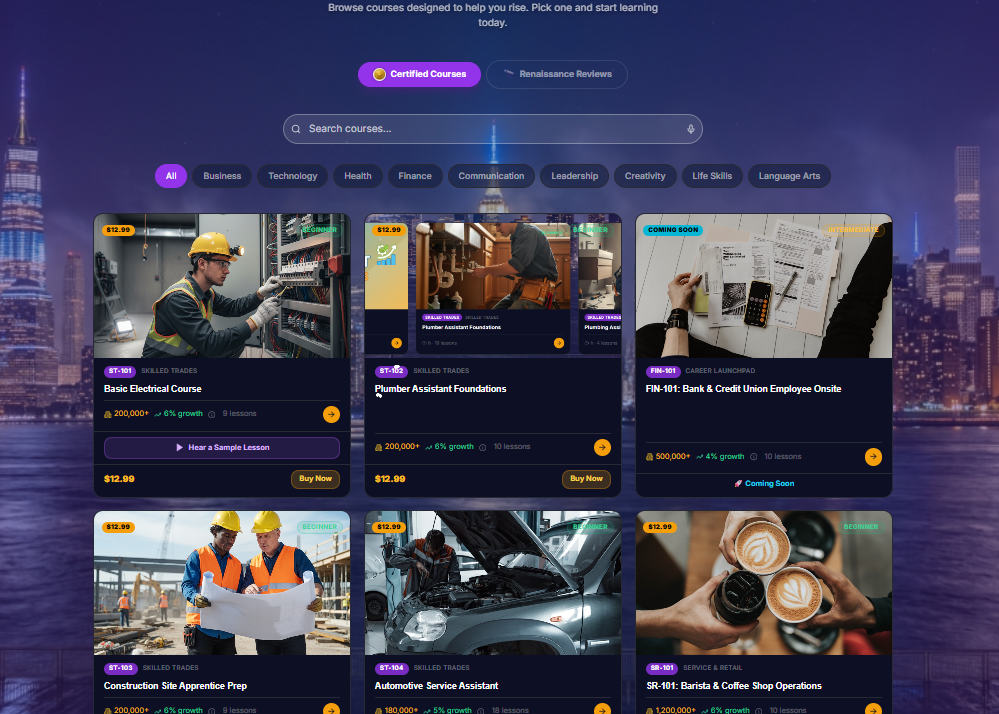The width and height of the screenshot is (999, 714).
Task: Click Coming Soon label under FIN-101
Action: [x=764, y=483]
